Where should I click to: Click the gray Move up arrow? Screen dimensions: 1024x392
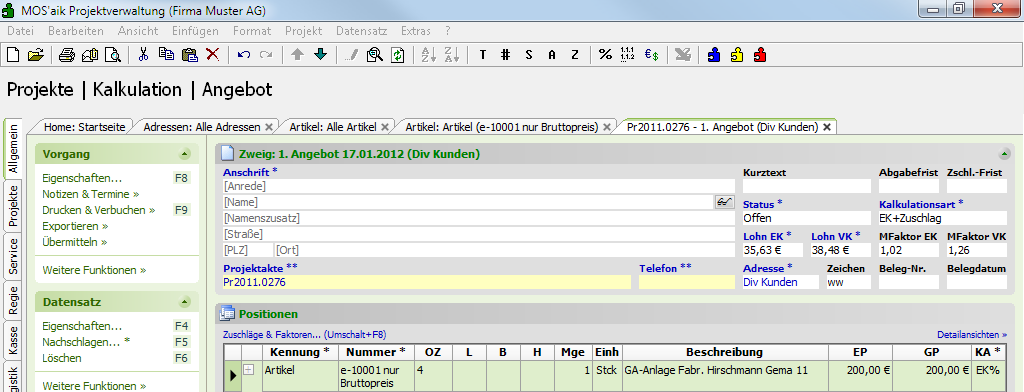pos(297,55)
